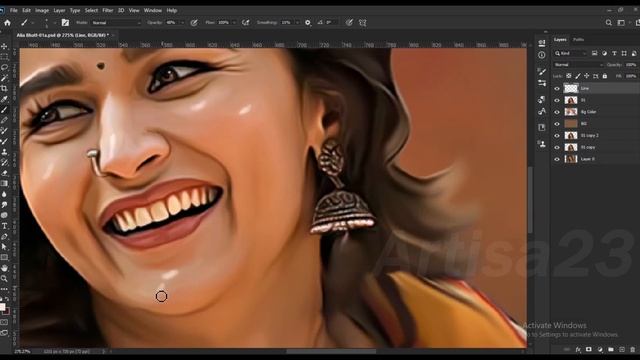
Task: Filter layers by type layers icon
Action: (x=614, y=53)
